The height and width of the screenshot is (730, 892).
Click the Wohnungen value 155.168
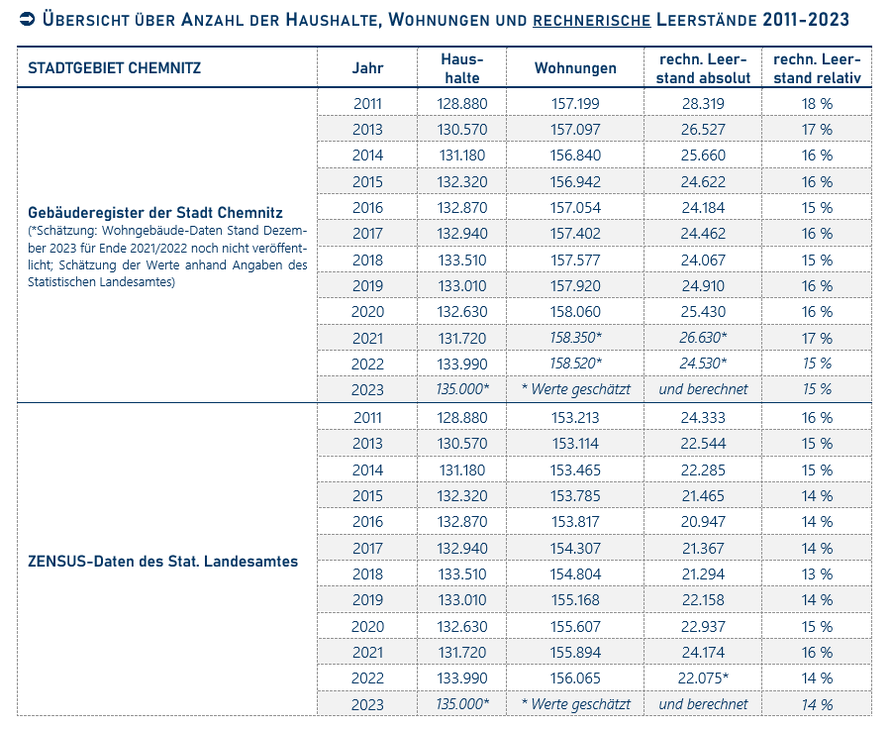(x=575, y=600)
